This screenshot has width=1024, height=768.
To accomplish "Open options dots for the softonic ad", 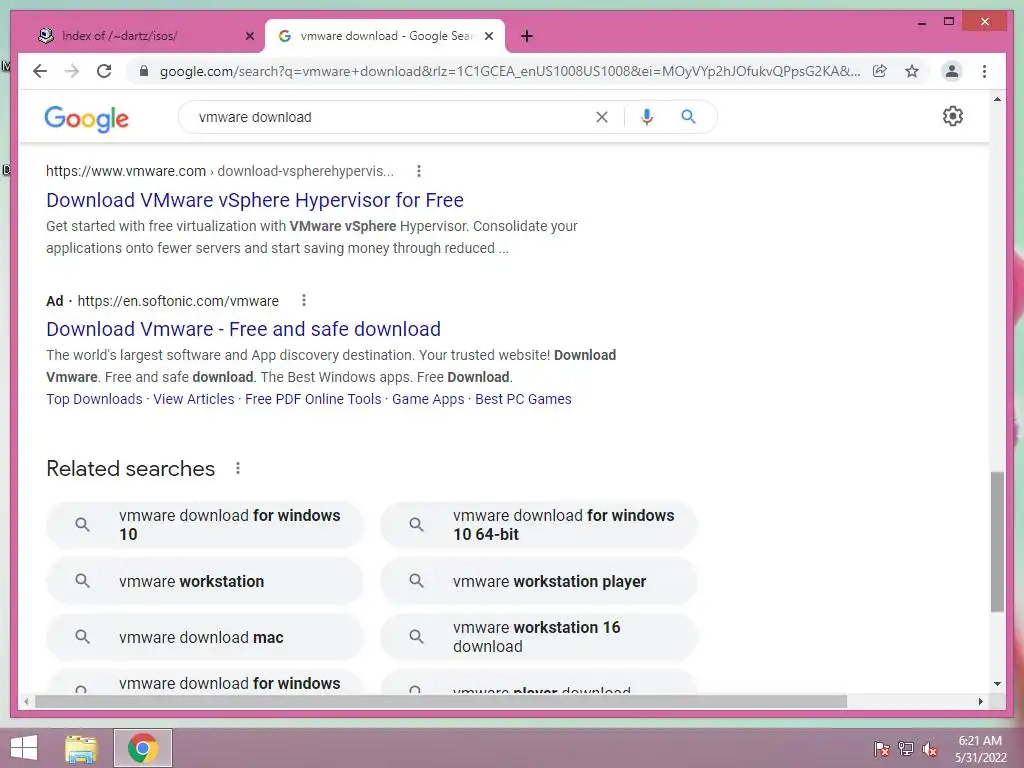I will (x=304, y=300).
